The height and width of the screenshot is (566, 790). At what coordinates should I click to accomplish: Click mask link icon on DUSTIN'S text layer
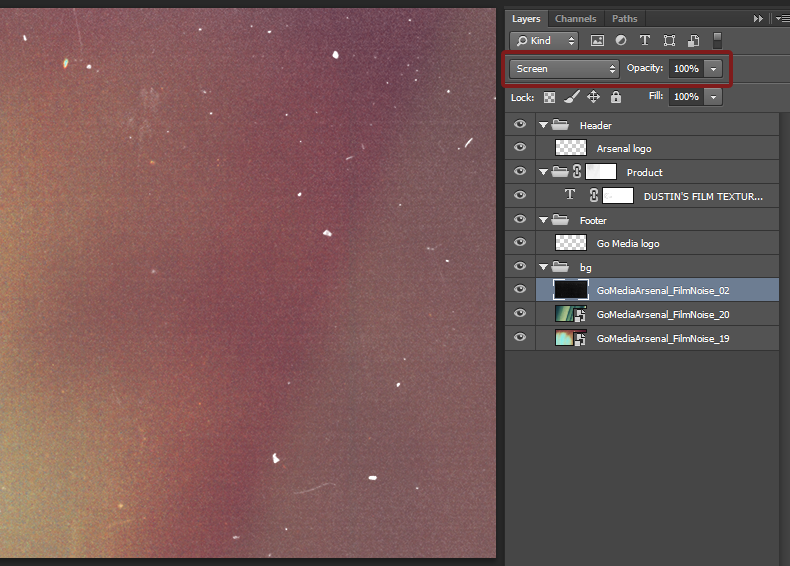(594, 196)
